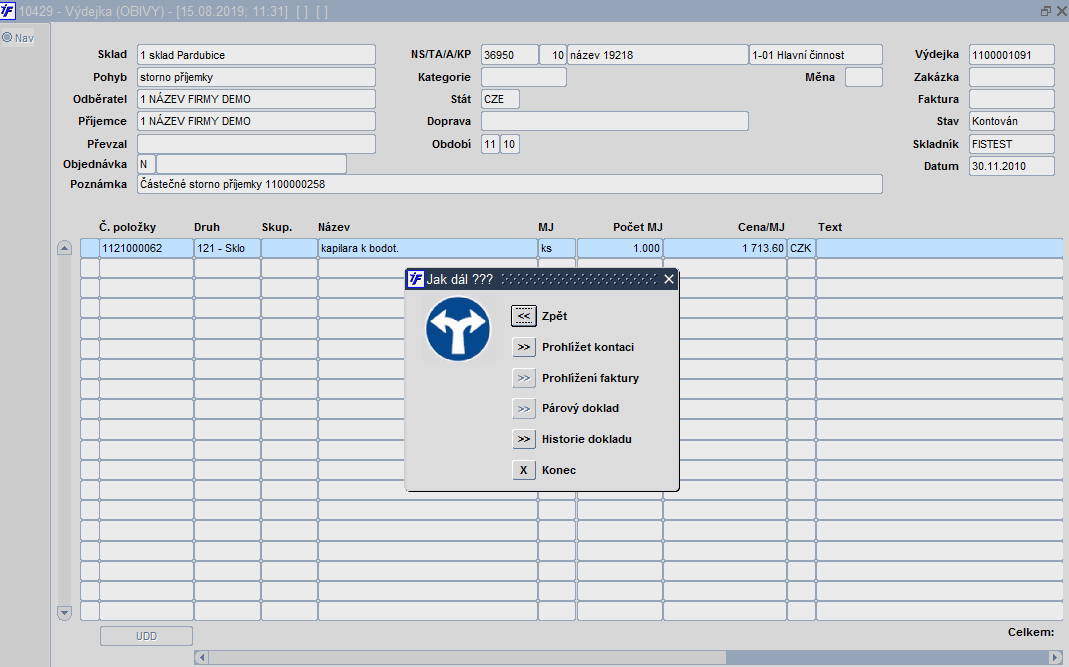The height and width of the screenshot is (667, 1069).
Task: Click the Zpět back arrow button
Action: click(524, 316)
